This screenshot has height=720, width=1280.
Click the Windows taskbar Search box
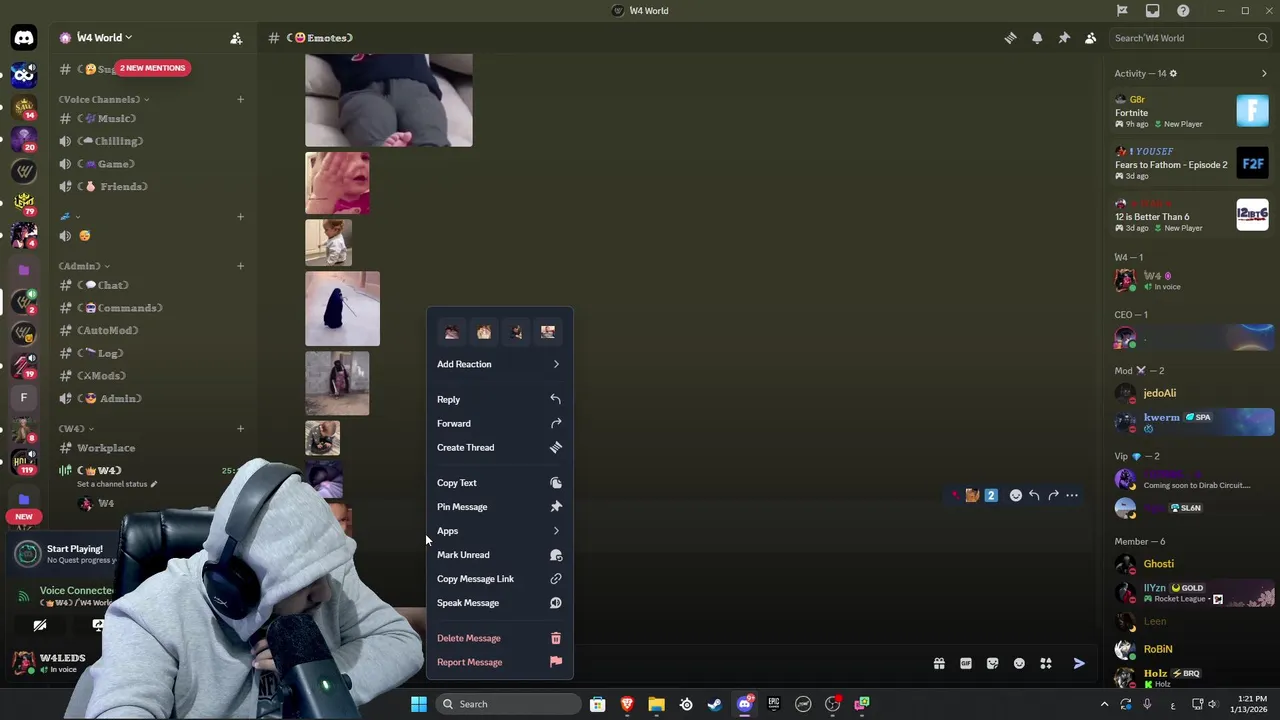pos(508,704)
